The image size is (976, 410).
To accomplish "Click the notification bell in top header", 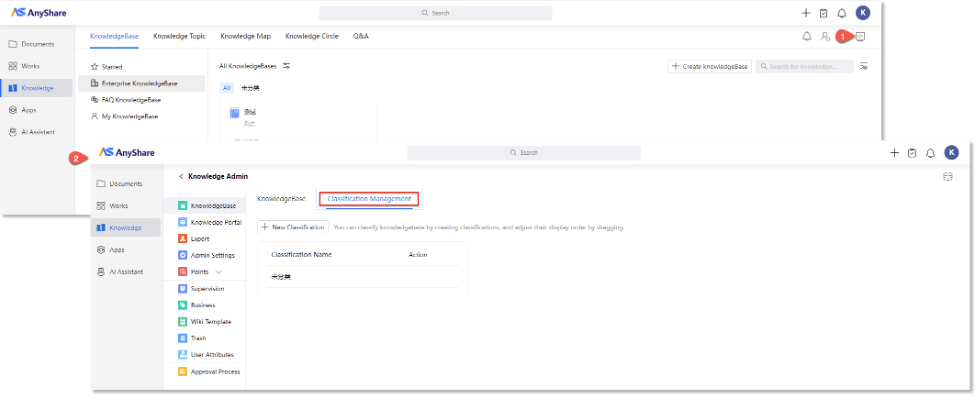I will [x=841, y=13].
